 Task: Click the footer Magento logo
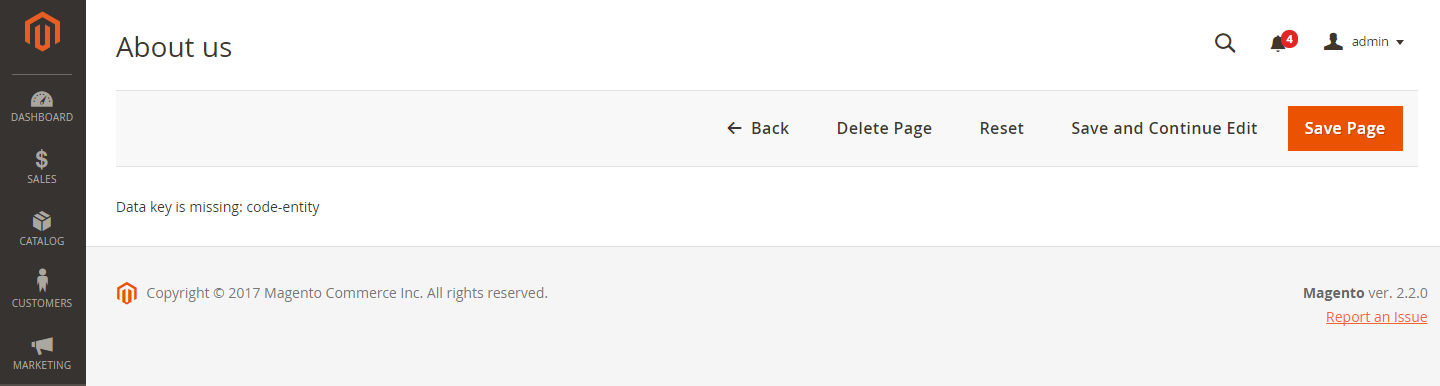(x=126, y=293)
